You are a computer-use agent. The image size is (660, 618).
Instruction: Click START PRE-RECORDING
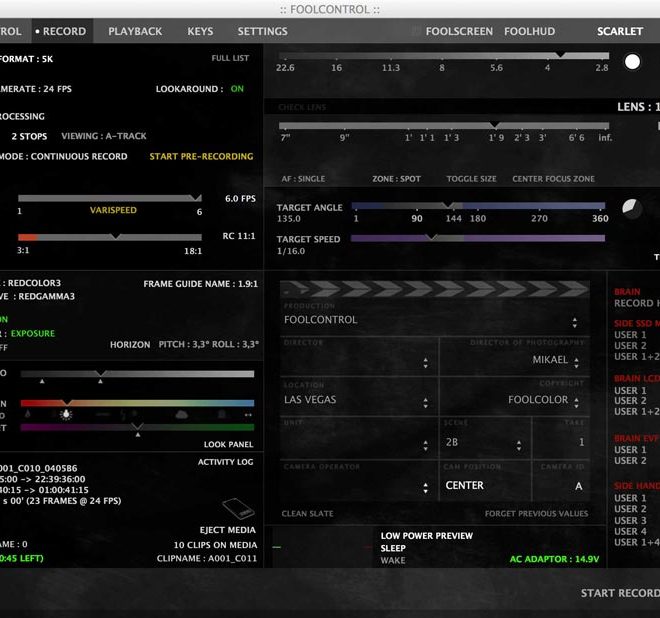[201, 156]
